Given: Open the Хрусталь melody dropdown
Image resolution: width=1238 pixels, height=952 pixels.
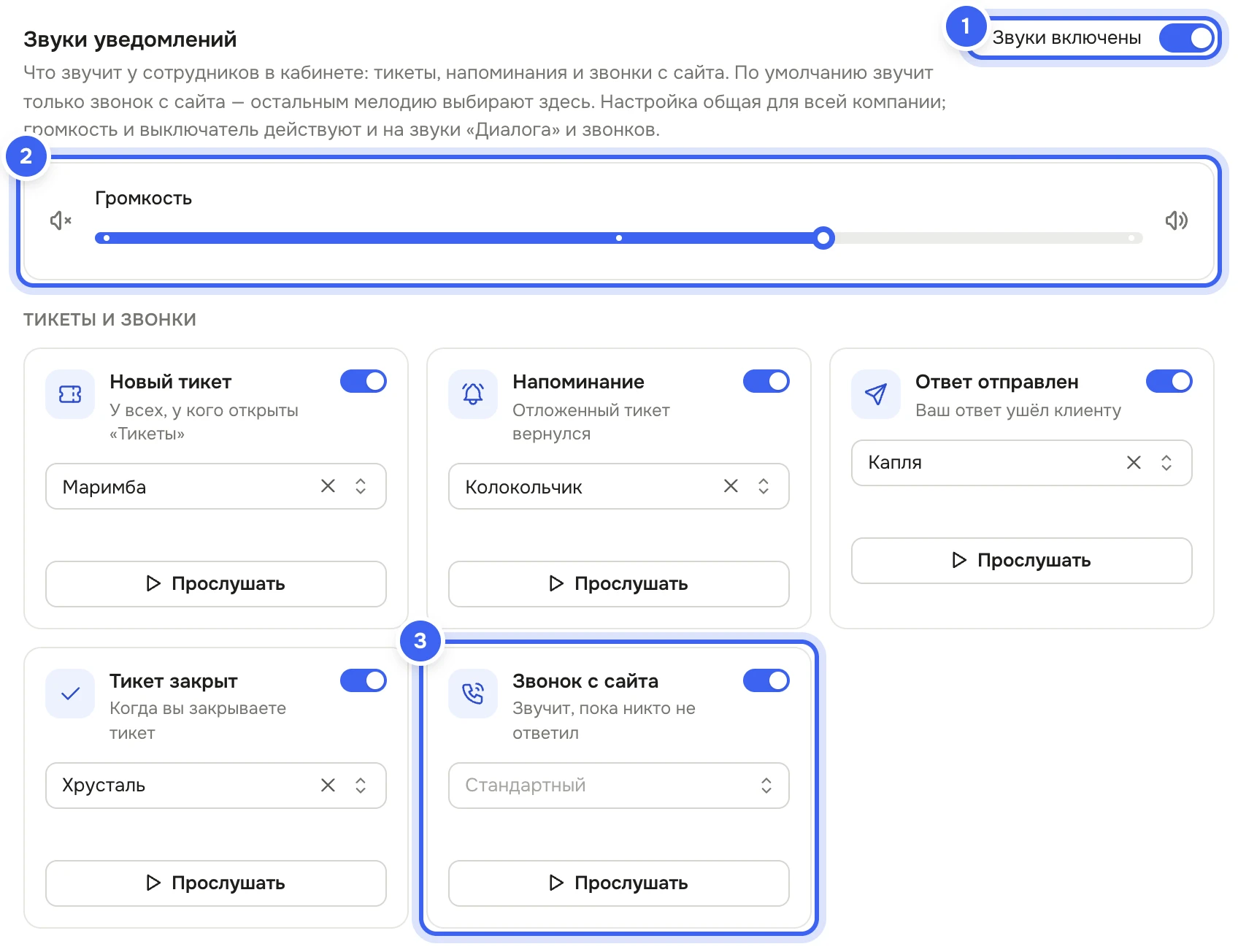Looking at the screenshot, I should pyautogui.click(x=216, y=786).
